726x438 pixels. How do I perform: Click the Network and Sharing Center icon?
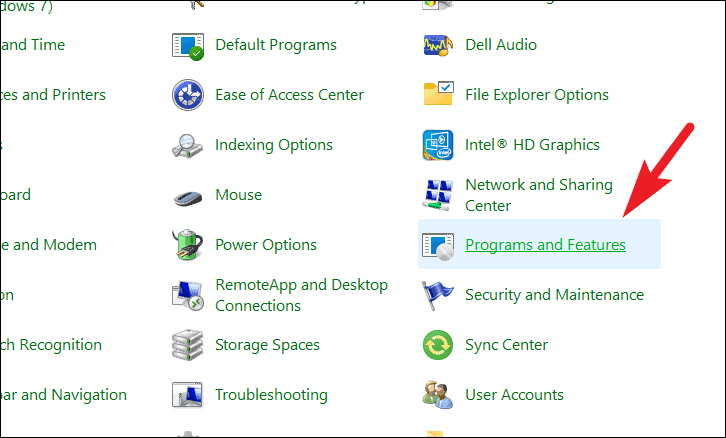click(x=438, y=195)
